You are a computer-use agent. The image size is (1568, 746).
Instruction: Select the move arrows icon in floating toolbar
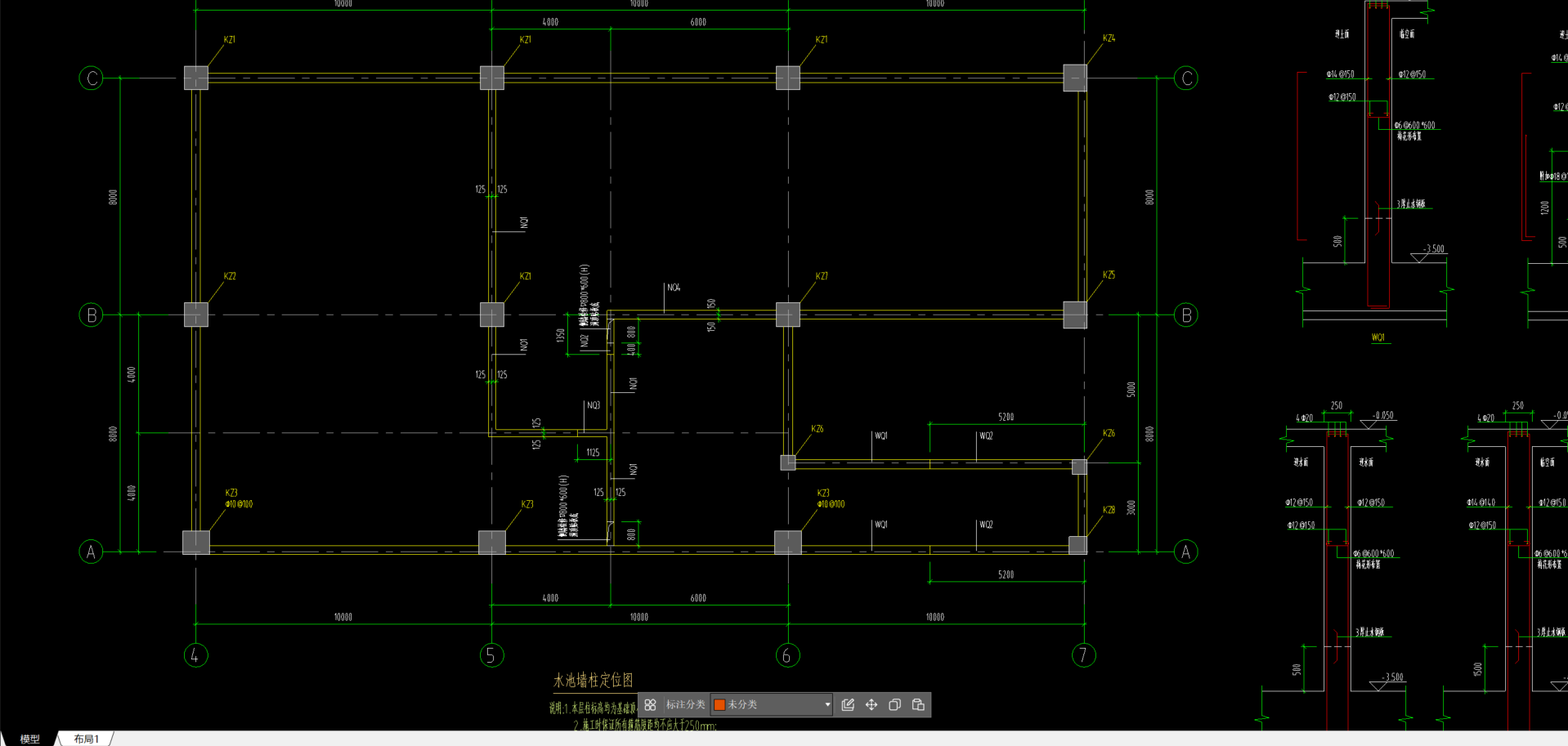click(x=871, y=704)
